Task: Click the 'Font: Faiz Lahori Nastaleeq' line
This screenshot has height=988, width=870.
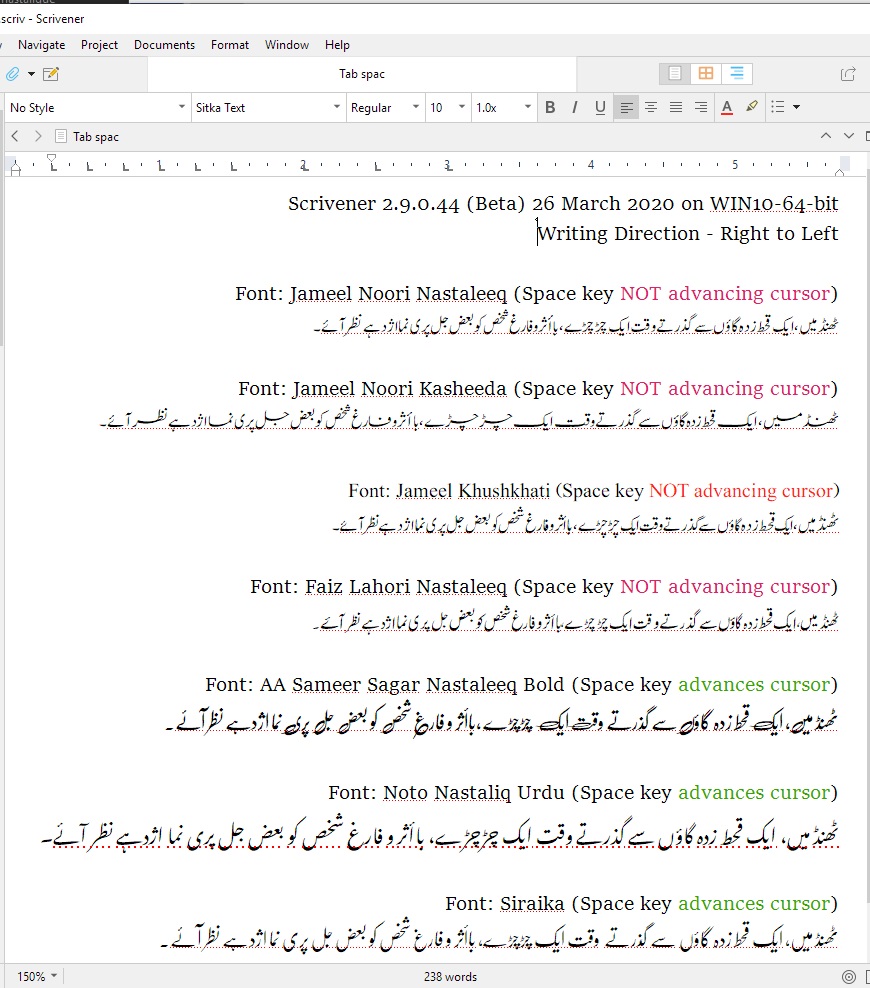Action: click(544, 587)
